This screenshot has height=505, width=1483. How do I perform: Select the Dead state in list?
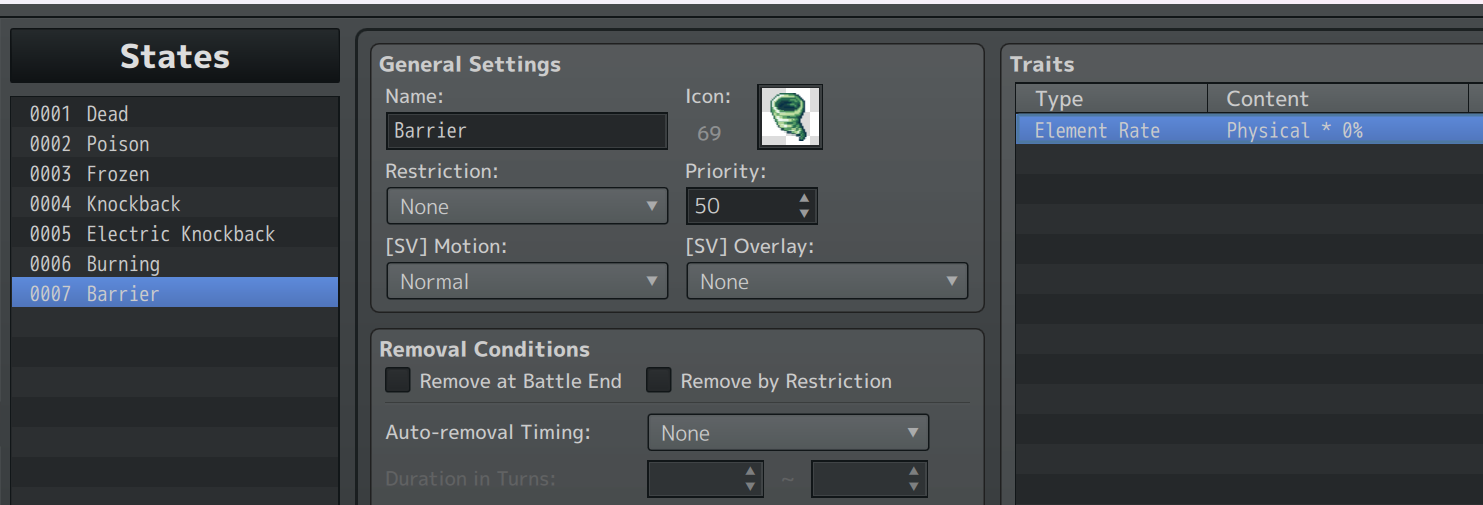[x=175, y=113]
